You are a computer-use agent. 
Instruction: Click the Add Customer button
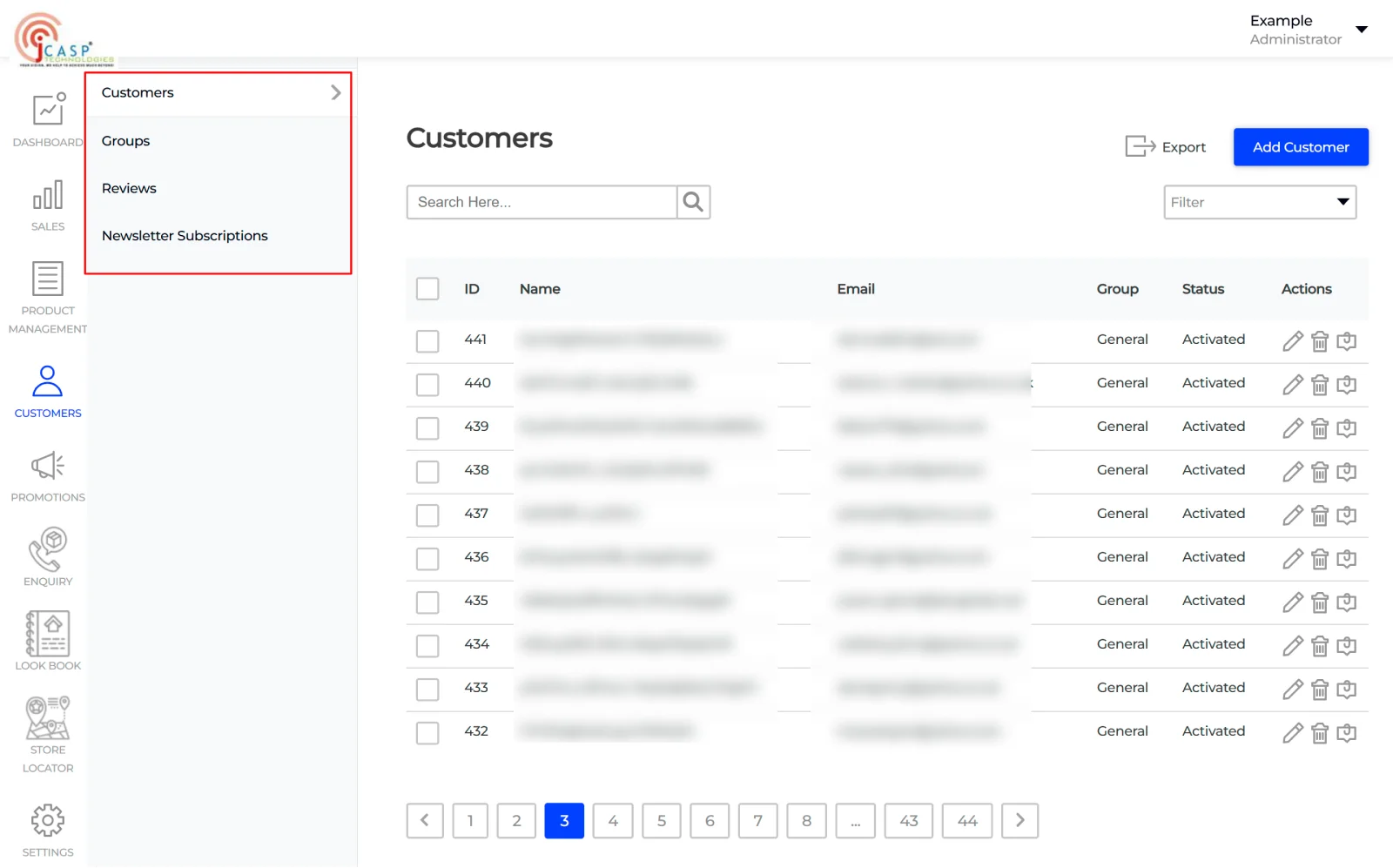pos(1300,147)
